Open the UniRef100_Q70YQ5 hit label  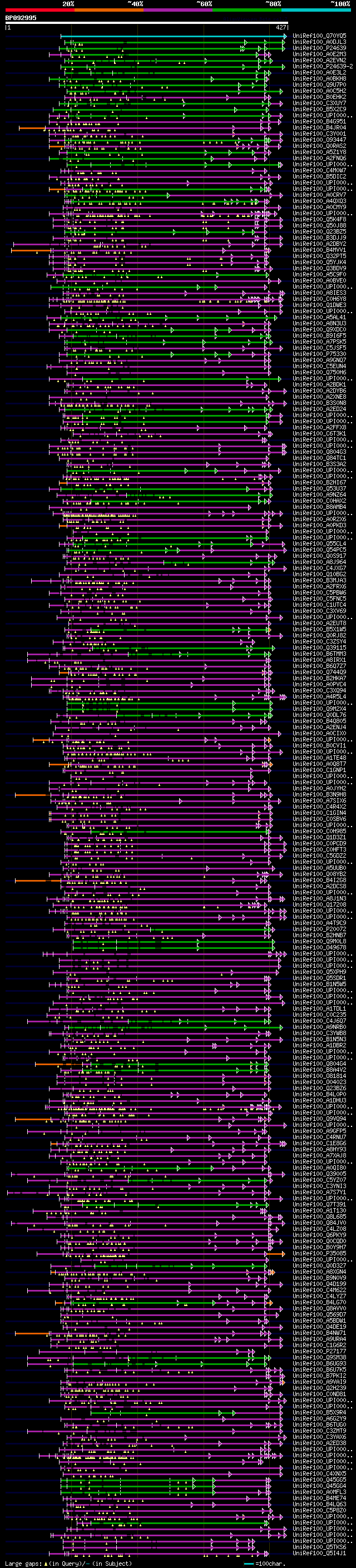point(319,36)
